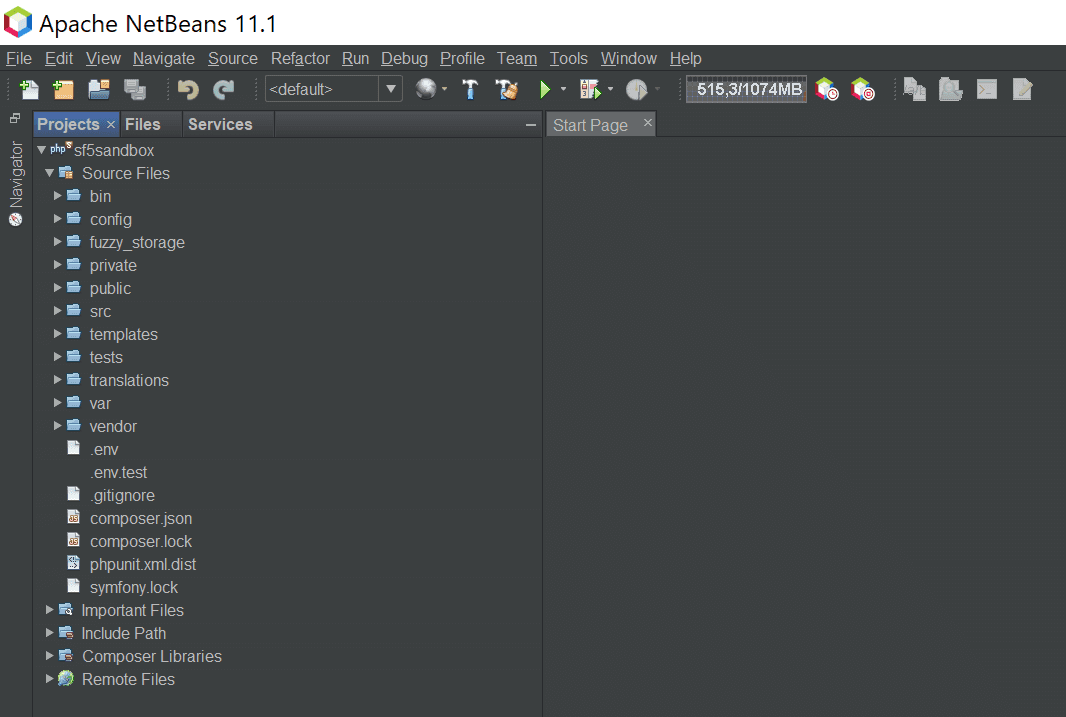Click the Clean and Build broom icon
The height and width of the screenshot is (717, 1066).
506,89
